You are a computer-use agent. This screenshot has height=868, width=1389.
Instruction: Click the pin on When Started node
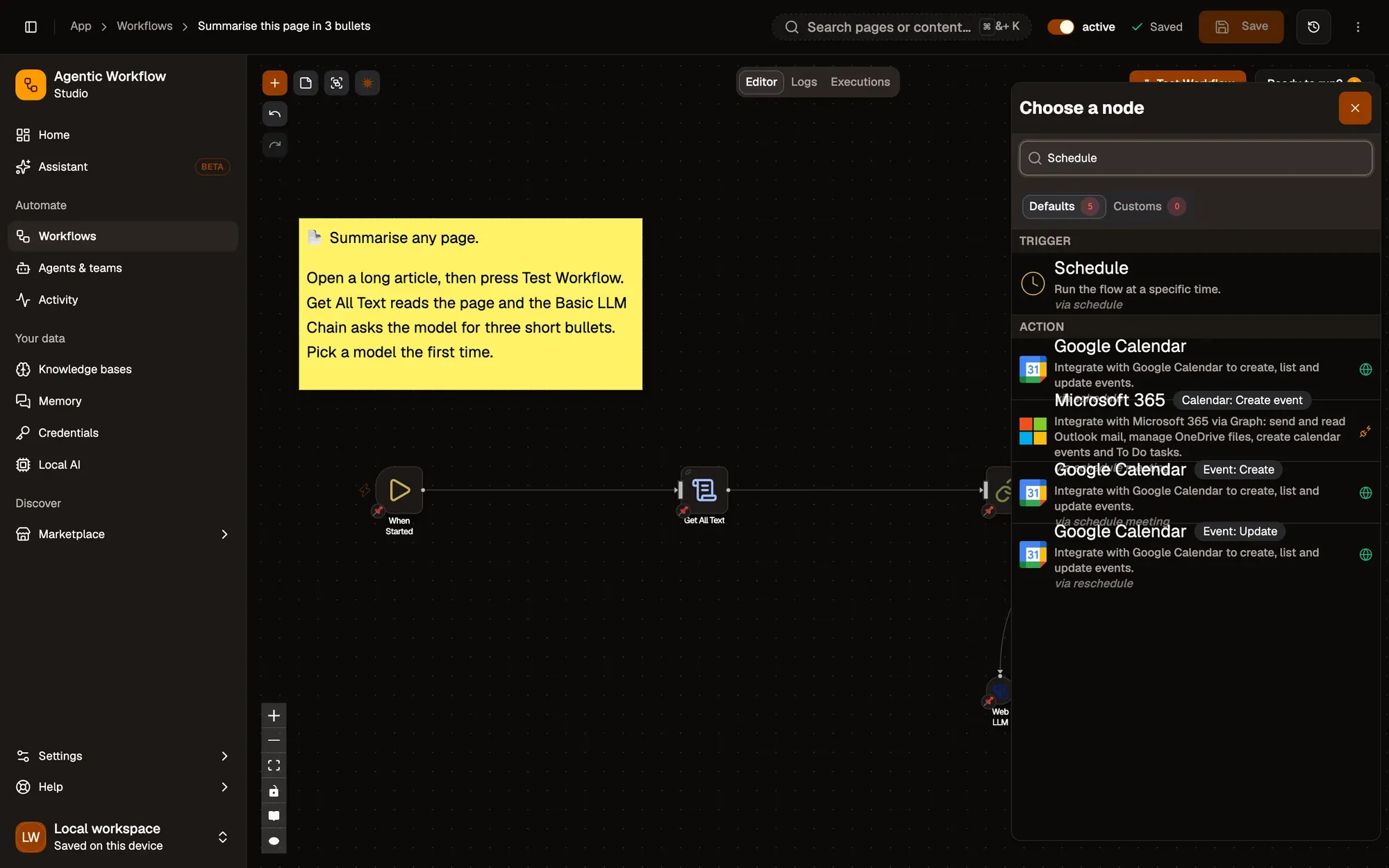378,511
